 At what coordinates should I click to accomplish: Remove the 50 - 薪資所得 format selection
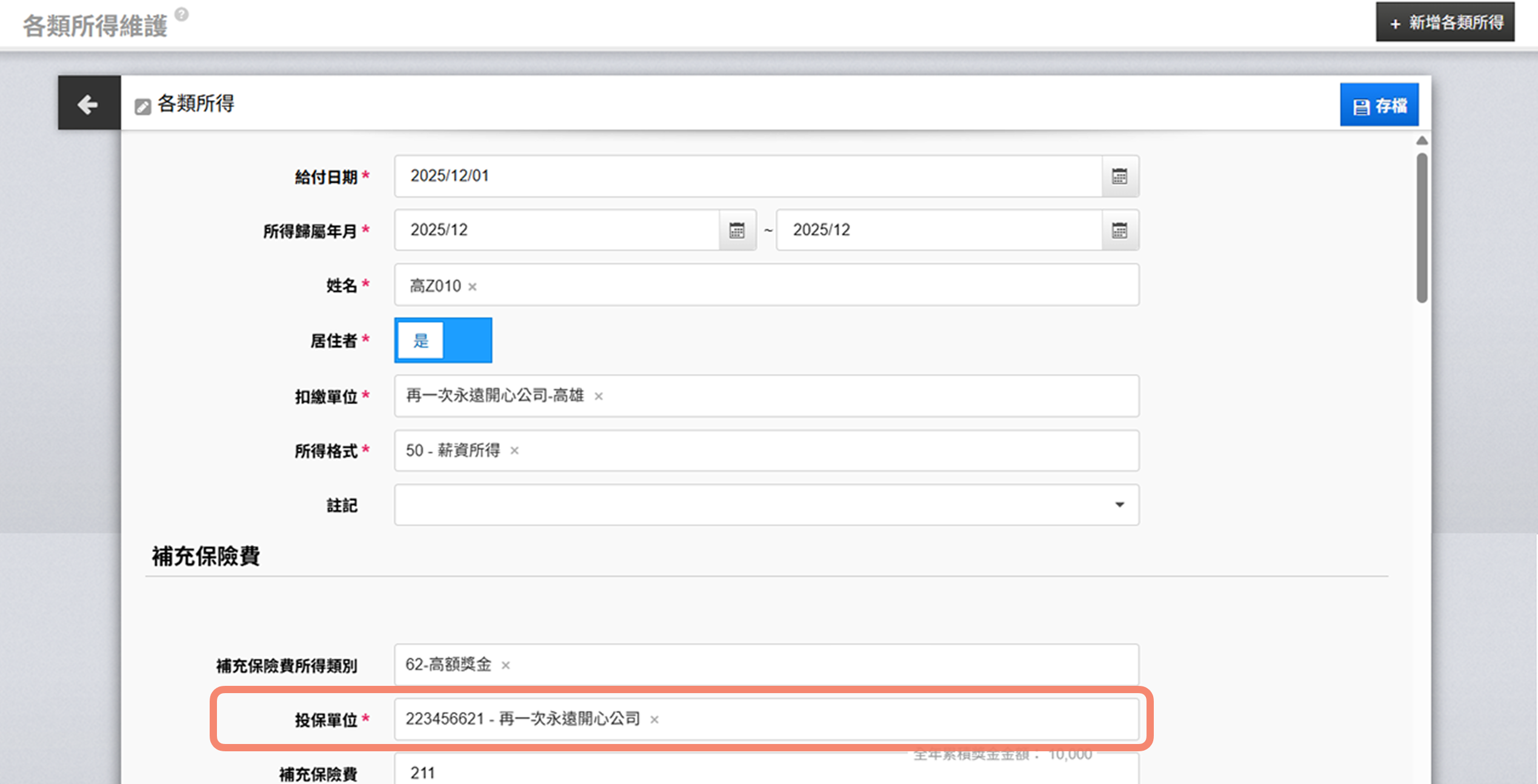click(x=514, y=451)
